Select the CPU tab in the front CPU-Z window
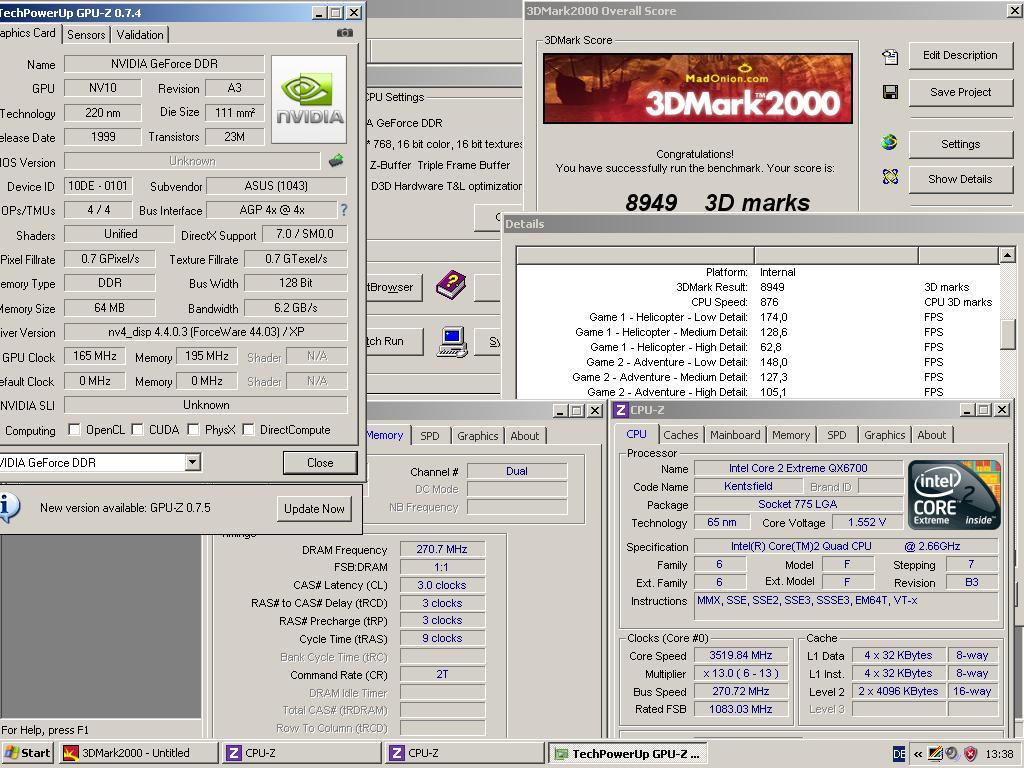This screenshot has height=768, width=1024. 636,434
